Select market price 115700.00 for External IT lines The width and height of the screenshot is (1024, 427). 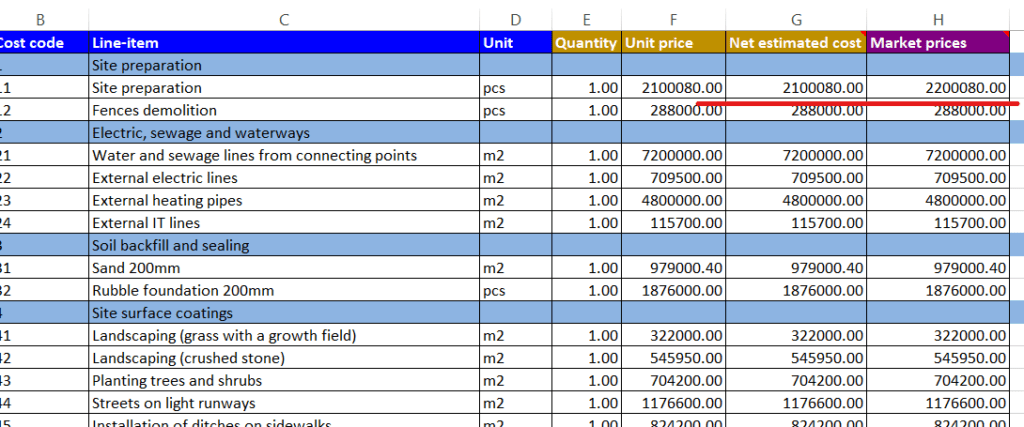click(x=938, y=223)
